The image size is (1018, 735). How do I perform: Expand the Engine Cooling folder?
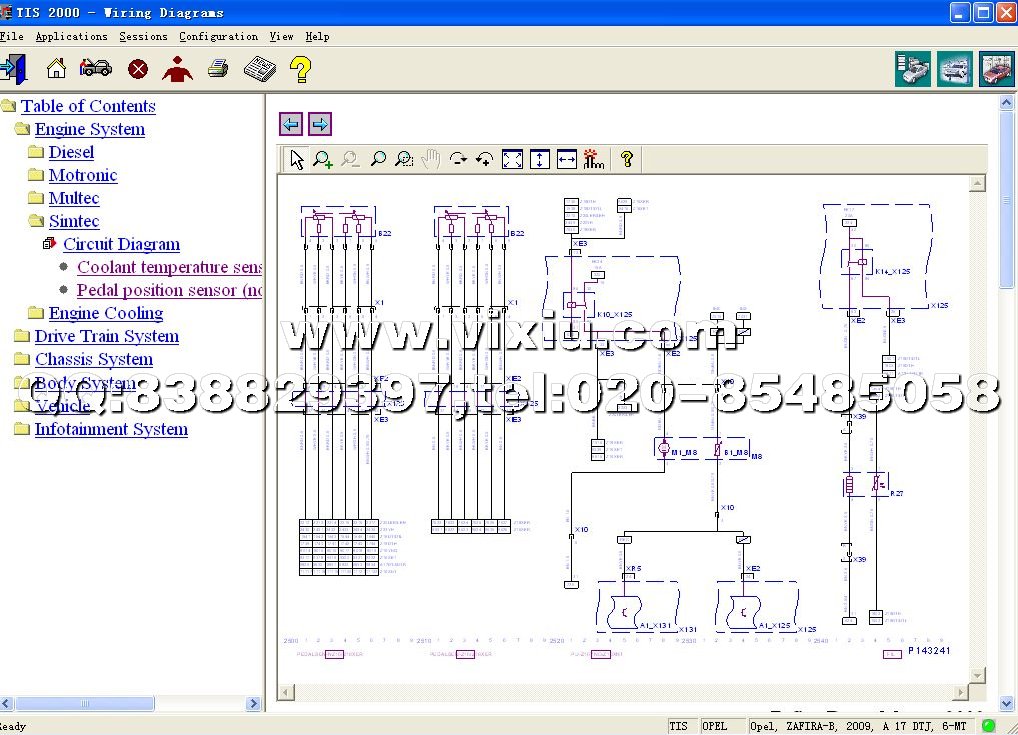(36, 314)
